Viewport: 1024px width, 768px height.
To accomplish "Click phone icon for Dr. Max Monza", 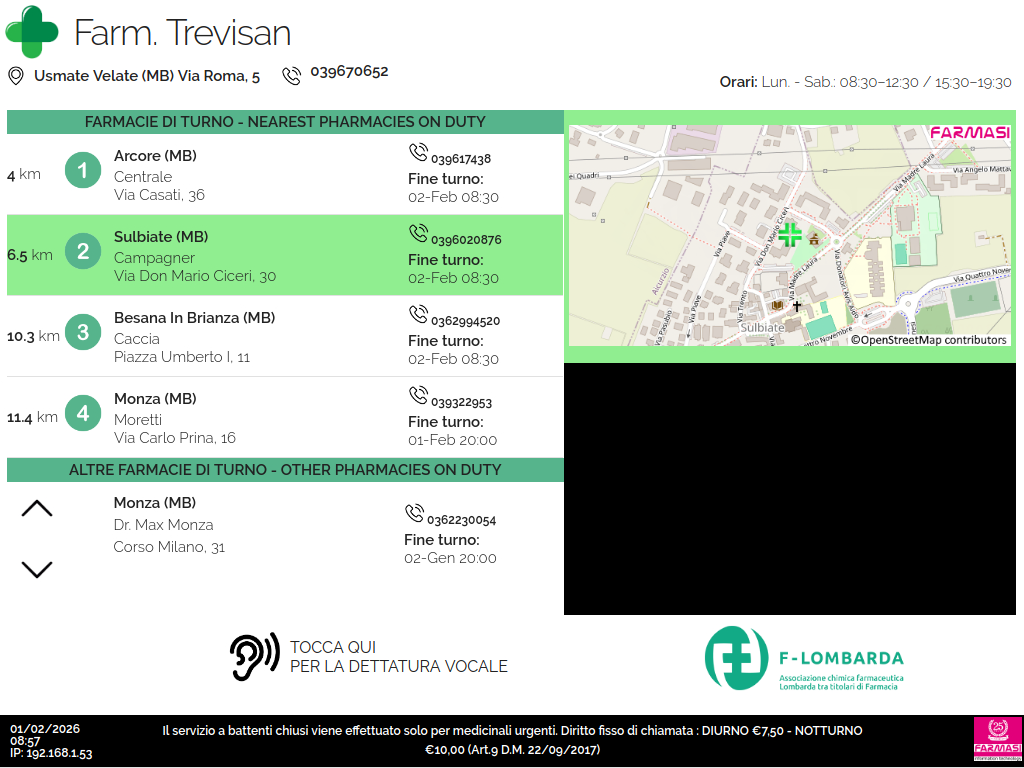I will click(x=414, y=514).
